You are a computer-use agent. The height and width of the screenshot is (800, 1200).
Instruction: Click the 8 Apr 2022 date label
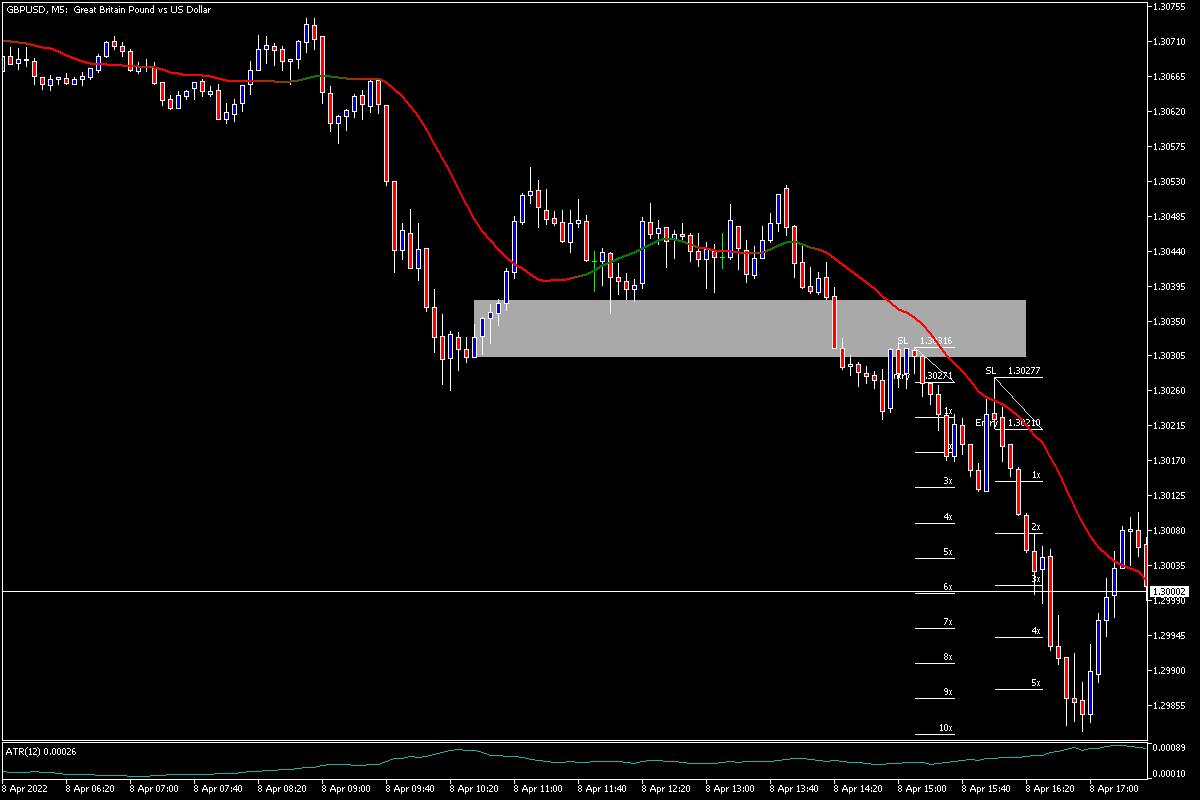tap(26, 788)
